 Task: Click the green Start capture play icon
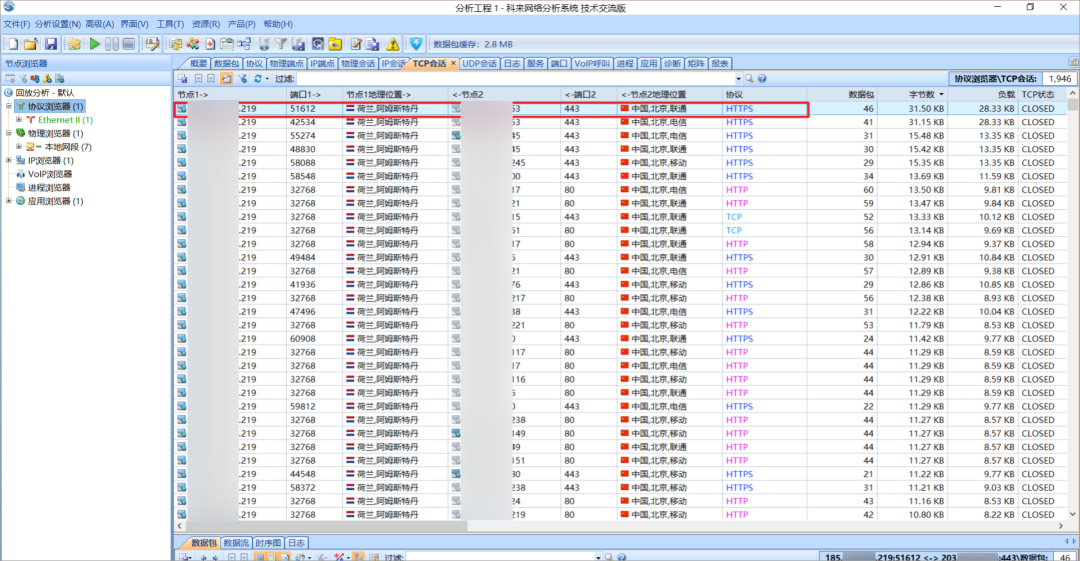94,44
